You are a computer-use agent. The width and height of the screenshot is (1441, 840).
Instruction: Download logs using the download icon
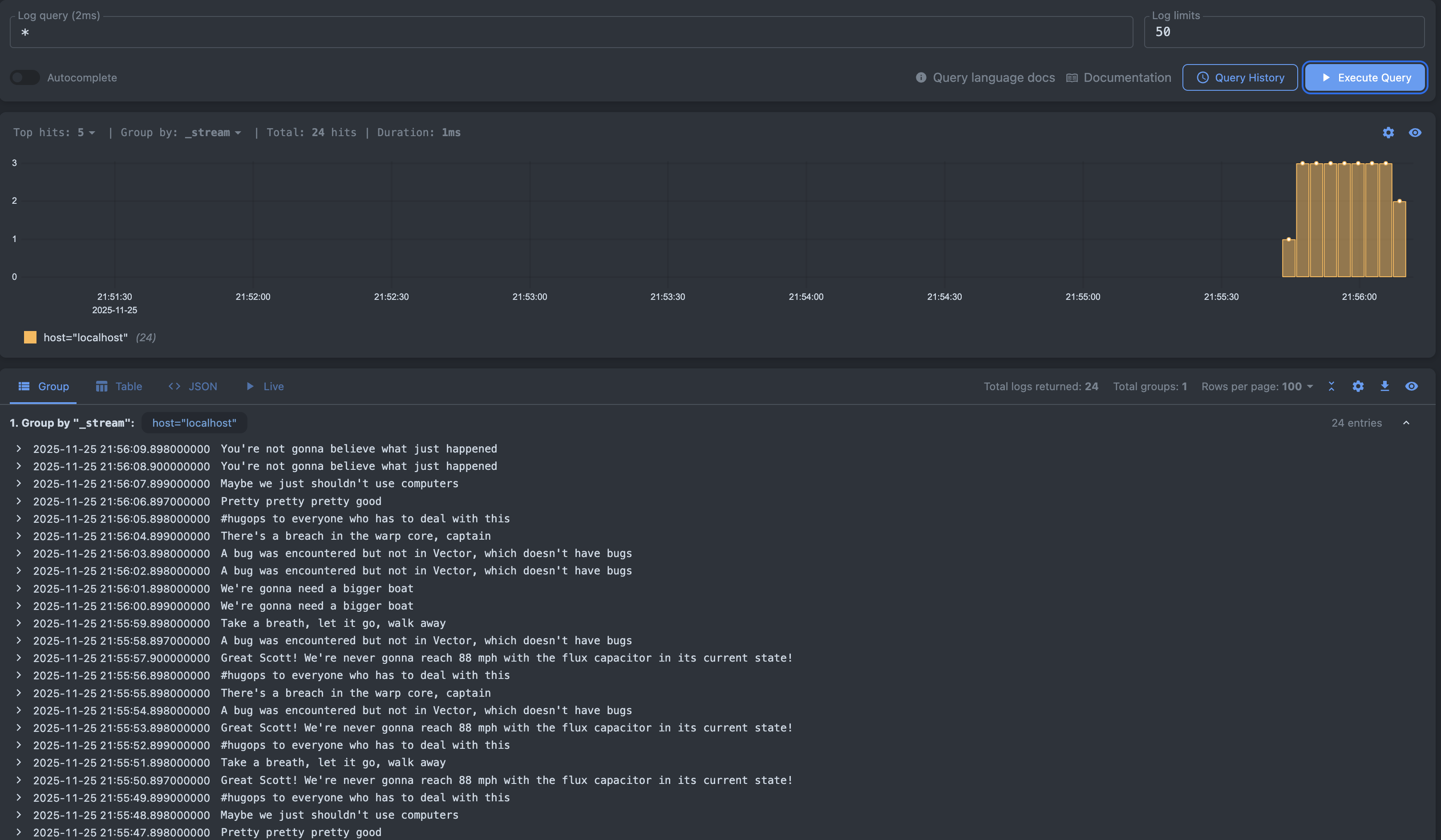tap(1384, 387)
